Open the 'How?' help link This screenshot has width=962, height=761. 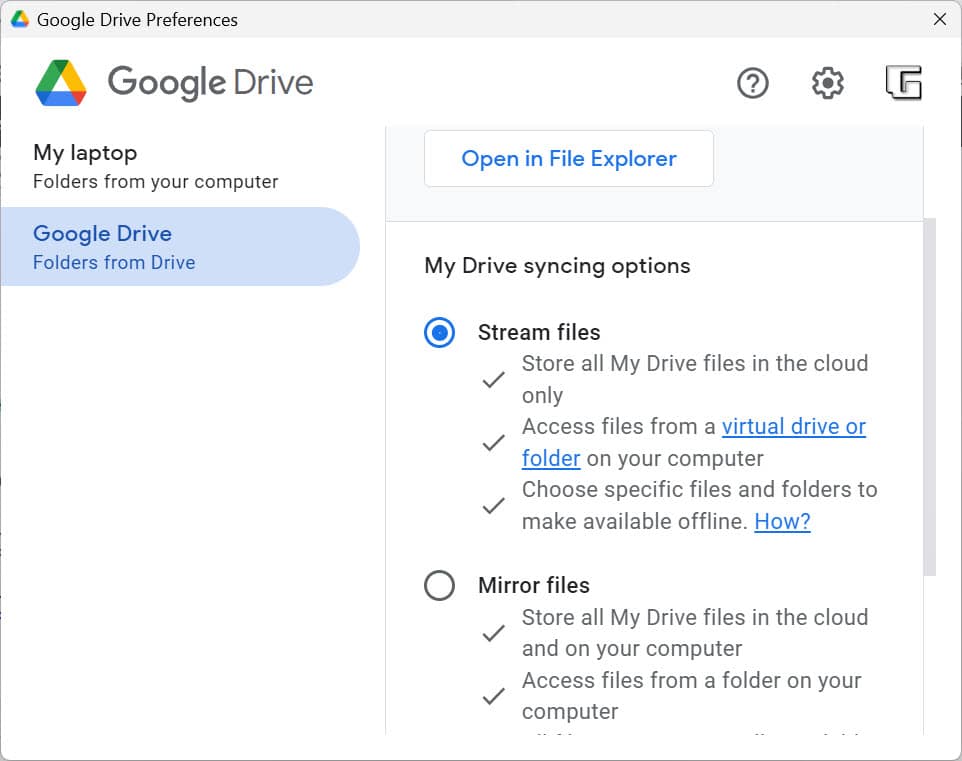point(782,521)
